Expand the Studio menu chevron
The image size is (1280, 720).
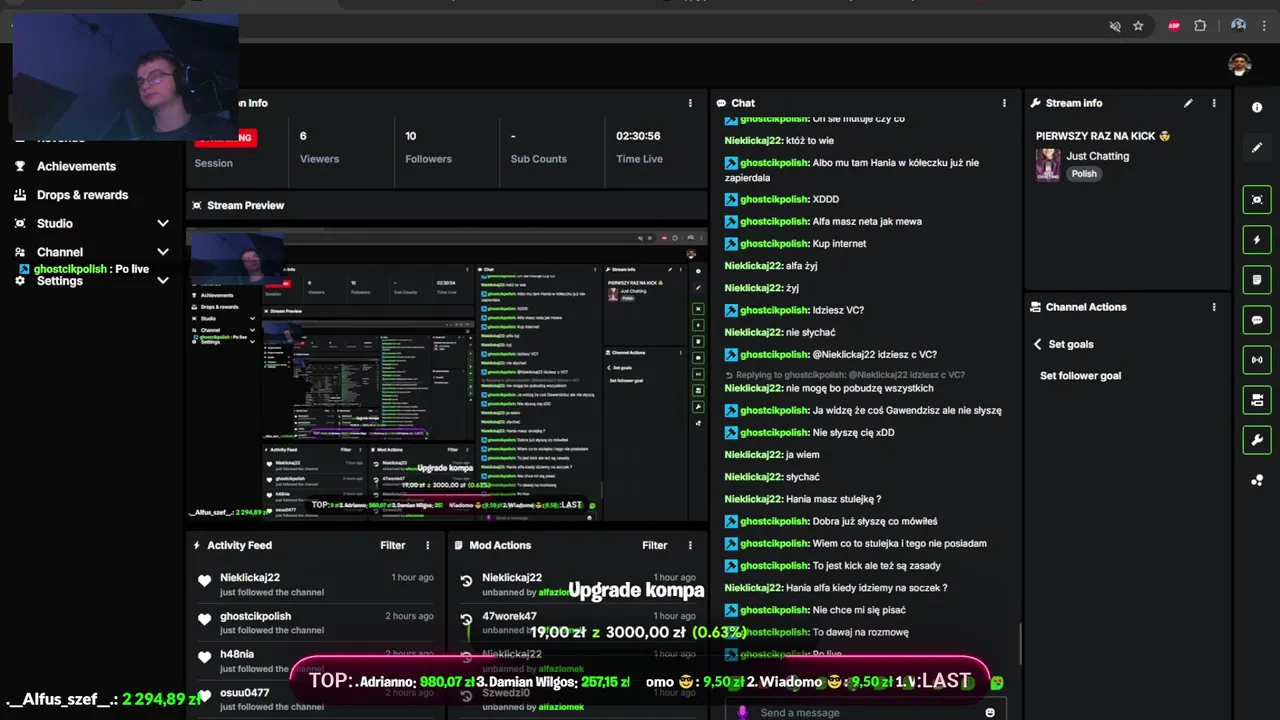pos(163,223)
